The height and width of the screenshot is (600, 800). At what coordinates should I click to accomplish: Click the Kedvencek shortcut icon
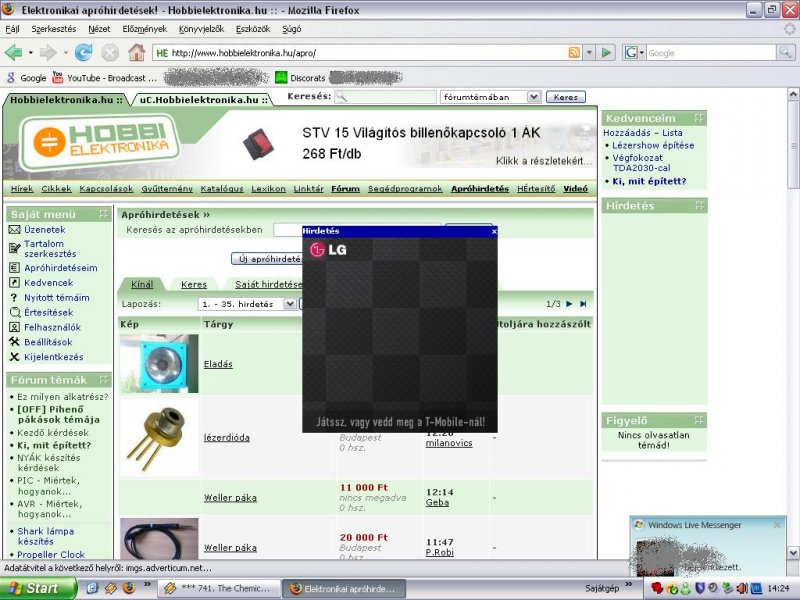14,283
